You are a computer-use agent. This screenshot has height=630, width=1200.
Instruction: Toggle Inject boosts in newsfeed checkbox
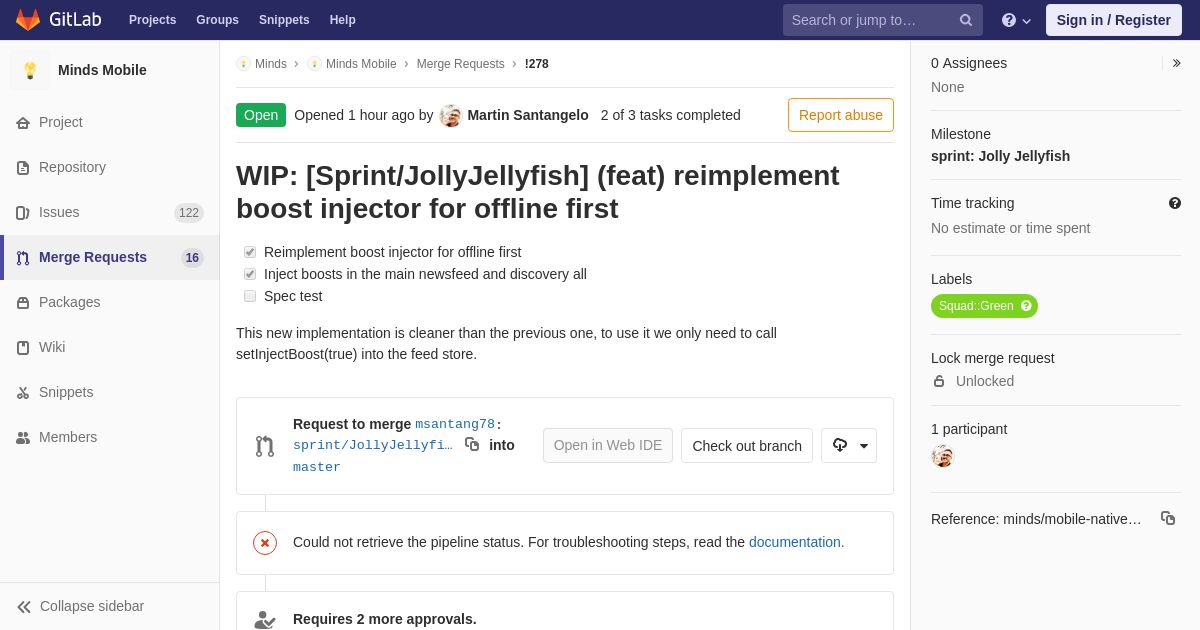coord(250,274)
